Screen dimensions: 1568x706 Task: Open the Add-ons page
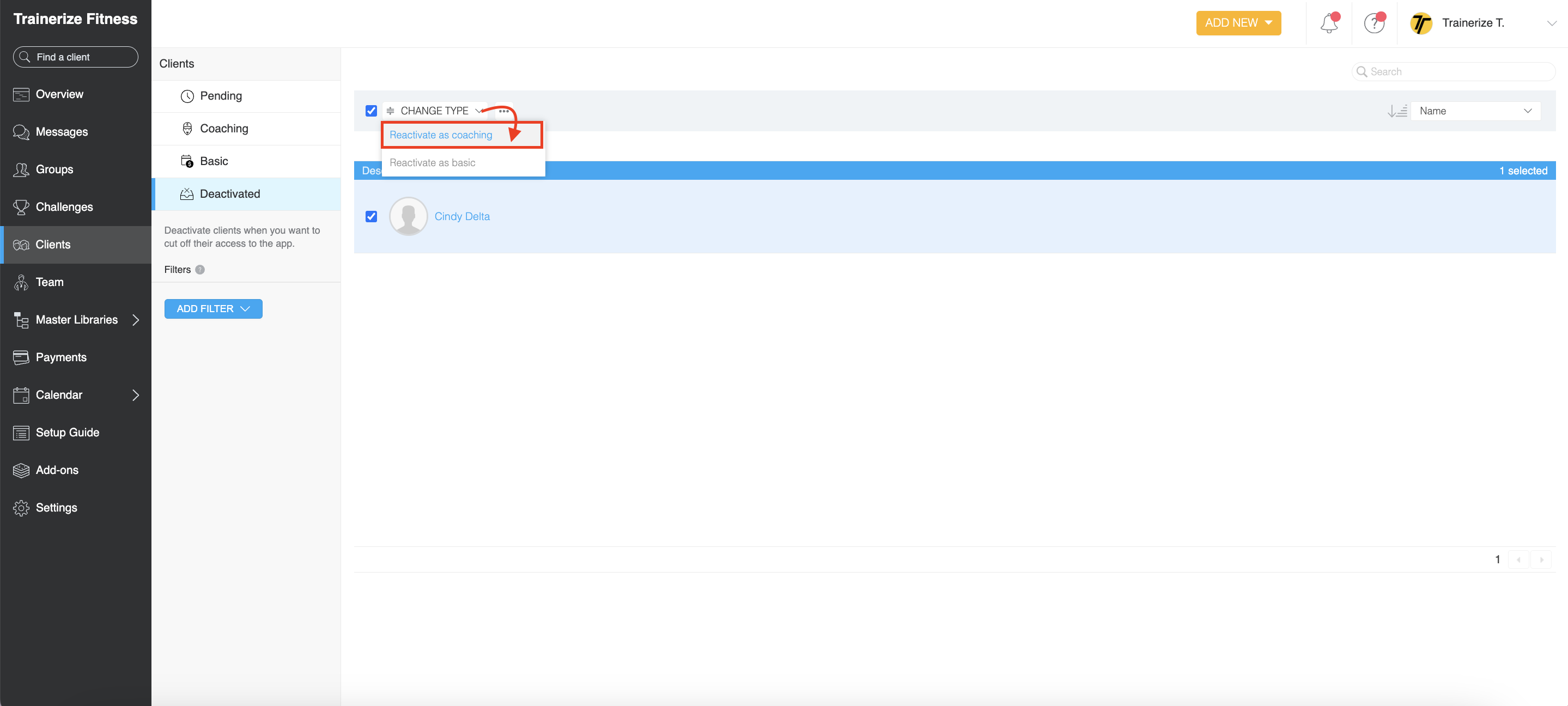76,471
